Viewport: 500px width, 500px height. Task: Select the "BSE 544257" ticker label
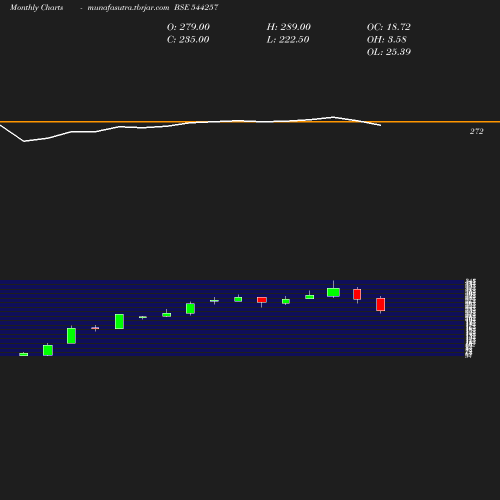click(x=196, y=7)
